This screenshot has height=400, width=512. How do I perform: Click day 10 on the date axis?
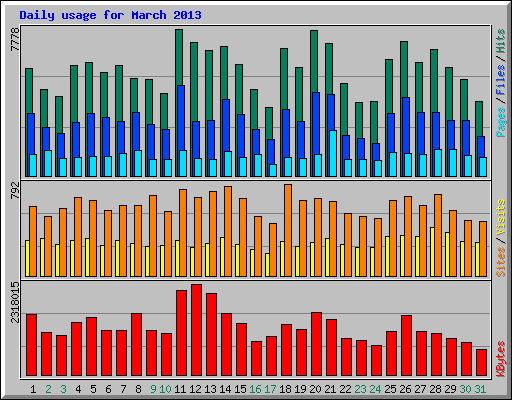click(165, 389)
